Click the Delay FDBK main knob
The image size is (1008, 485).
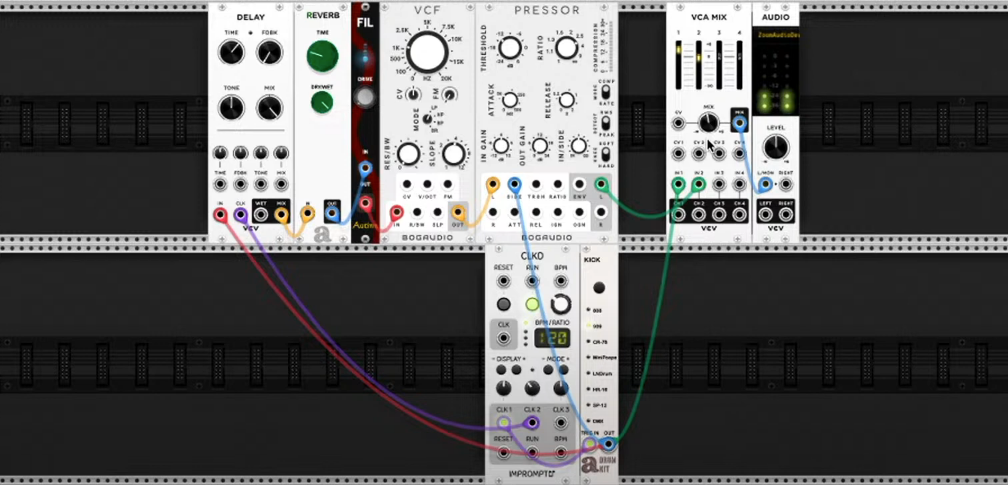(269, 52)
